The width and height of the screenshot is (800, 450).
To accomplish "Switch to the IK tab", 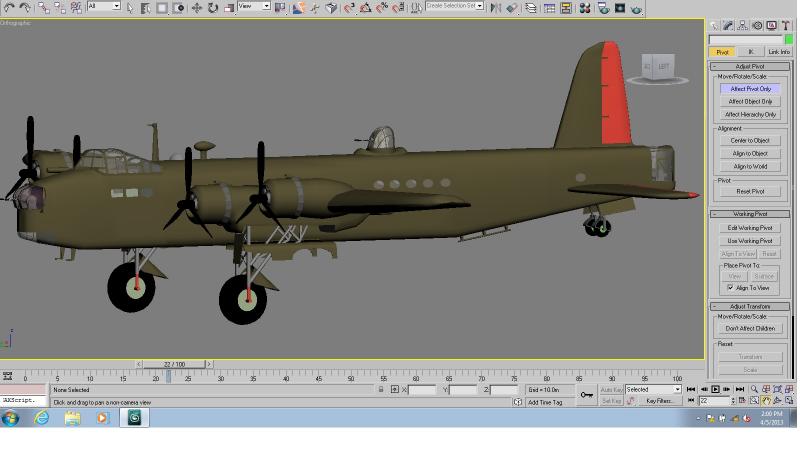I will pos(751,52).
